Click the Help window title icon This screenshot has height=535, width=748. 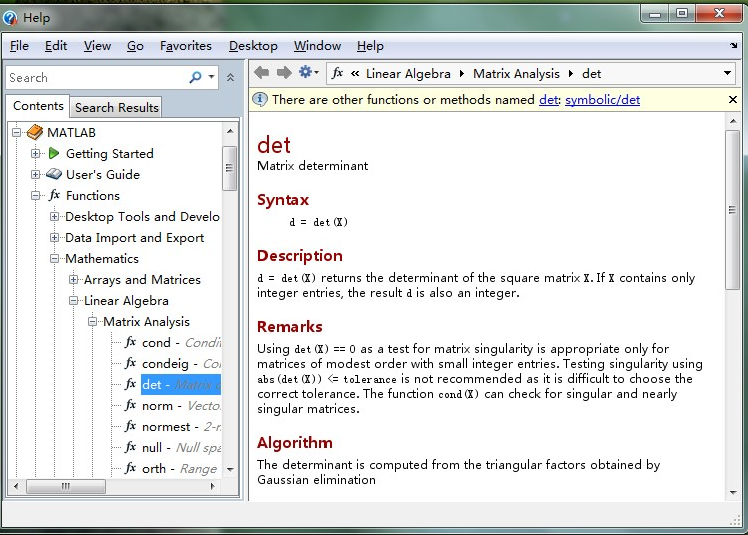coord(10,18)
